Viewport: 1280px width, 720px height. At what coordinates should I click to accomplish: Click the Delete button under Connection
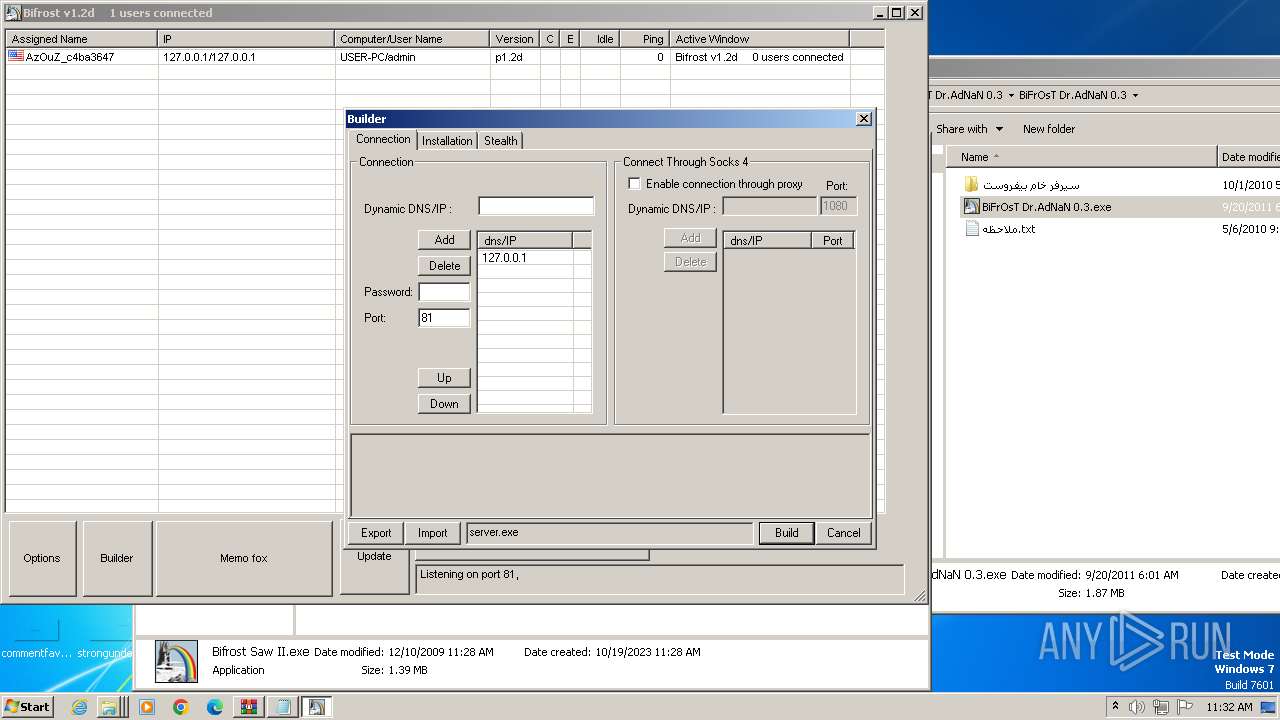(444, 266)
